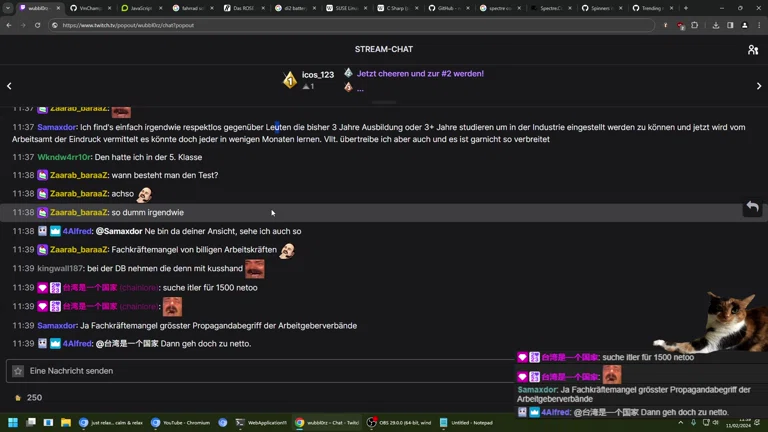Viewport: 768px width, 432px height.
Task: Click the 'Eine Nachricht senden' input field
Action: (x=260, y=371)
